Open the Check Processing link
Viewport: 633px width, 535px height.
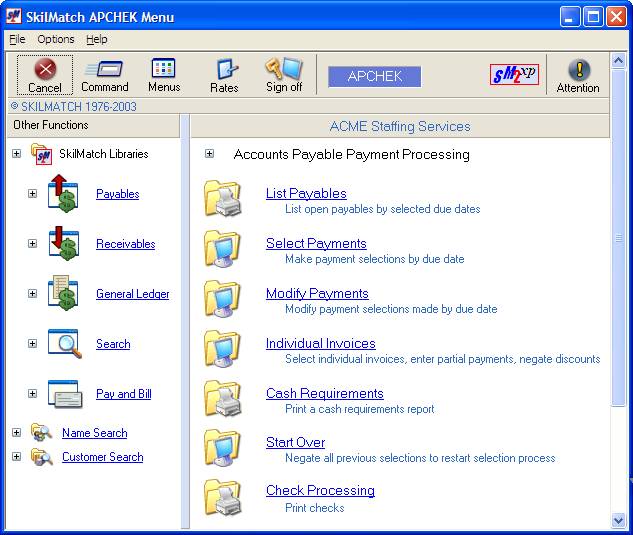[x=320, y=491]
